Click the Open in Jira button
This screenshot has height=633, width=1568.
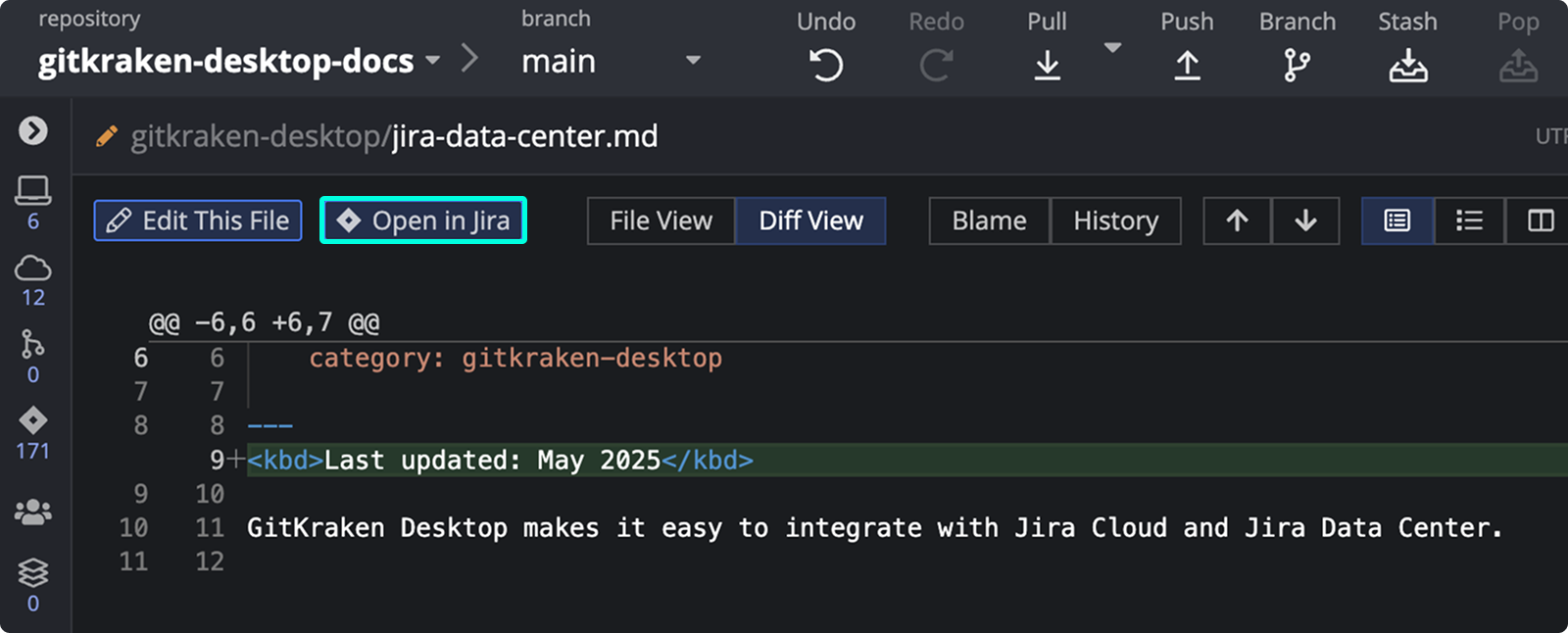click(423, 220)
